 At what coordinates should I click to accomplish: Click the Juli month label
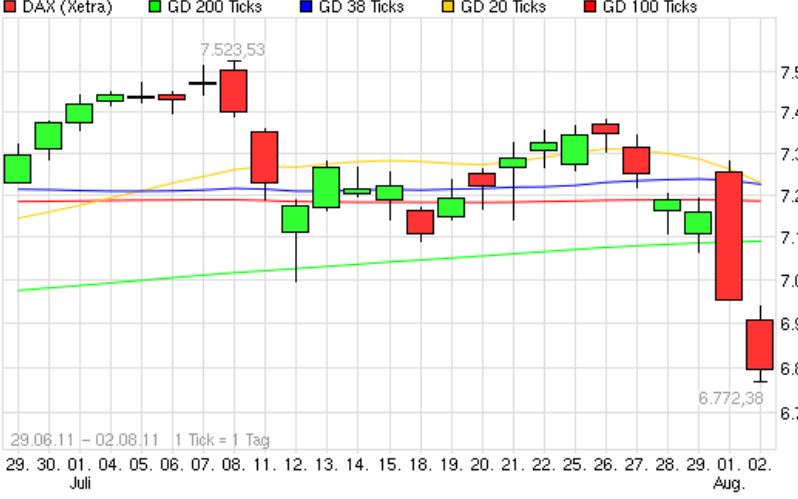click(x=80, y=482)
